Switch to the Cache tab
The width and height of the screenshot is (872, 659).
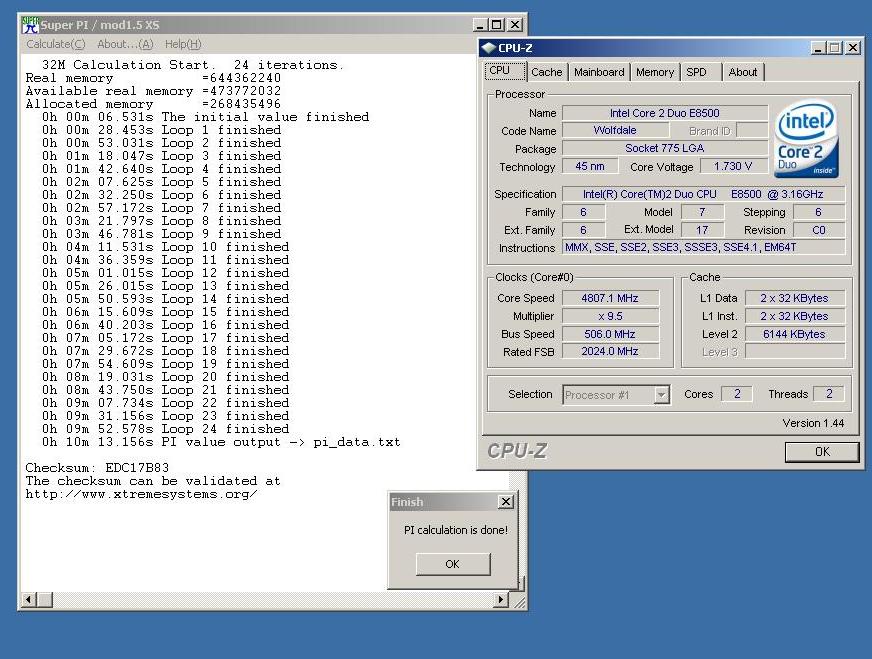[x=547, y=72]
